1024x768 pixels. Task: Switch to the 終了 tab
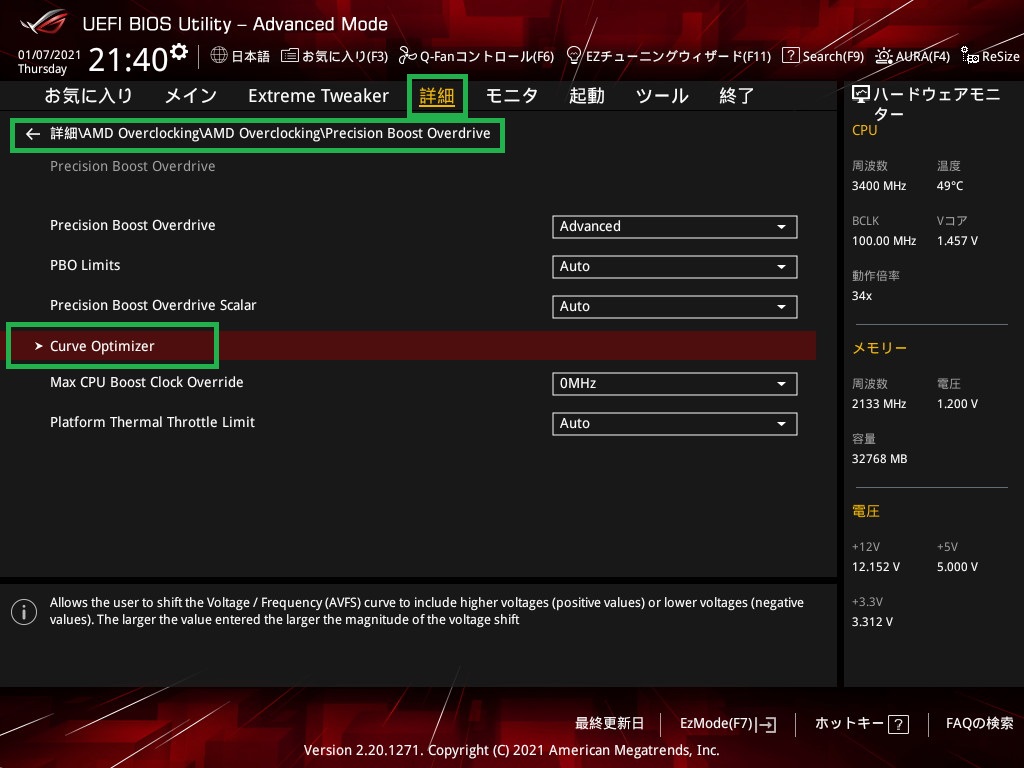737,96
